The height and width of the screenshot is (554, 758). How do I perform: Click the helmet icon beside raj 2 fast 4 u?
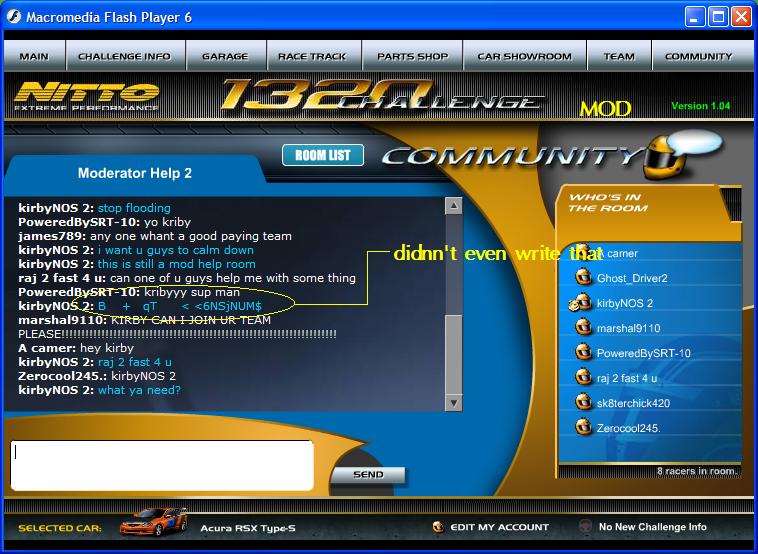583,377
